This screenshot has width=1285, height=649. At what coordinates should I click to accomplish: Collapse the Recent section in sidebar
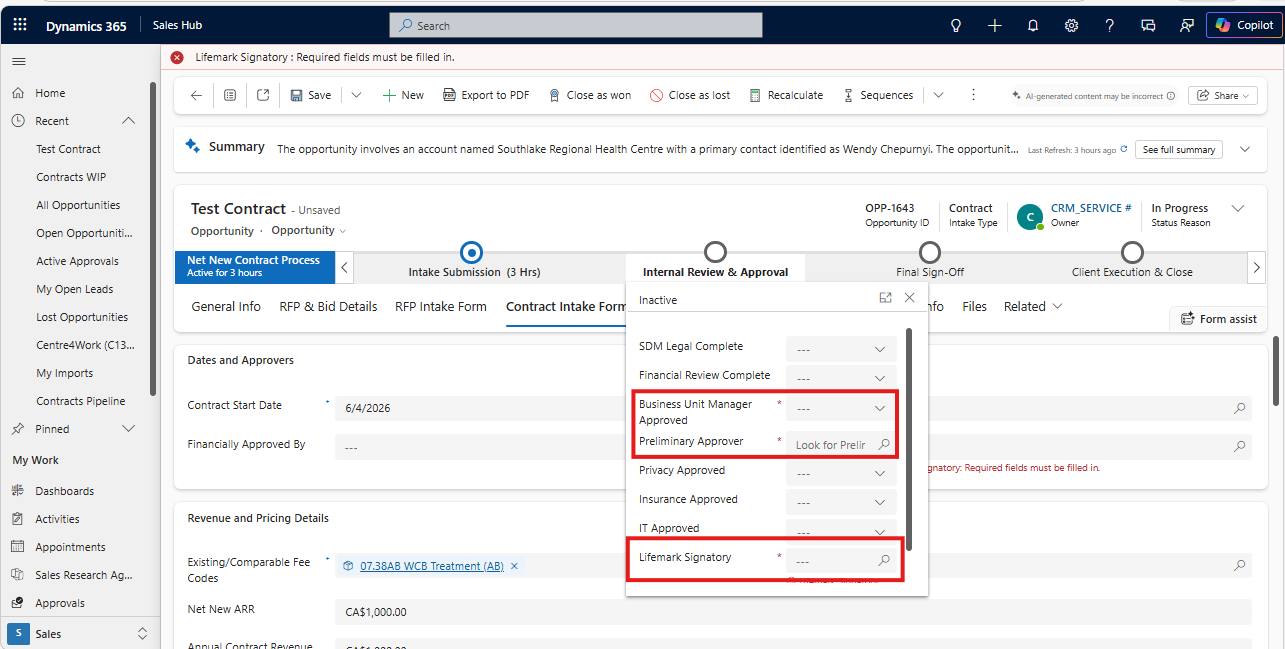click(x=128, y=121)
